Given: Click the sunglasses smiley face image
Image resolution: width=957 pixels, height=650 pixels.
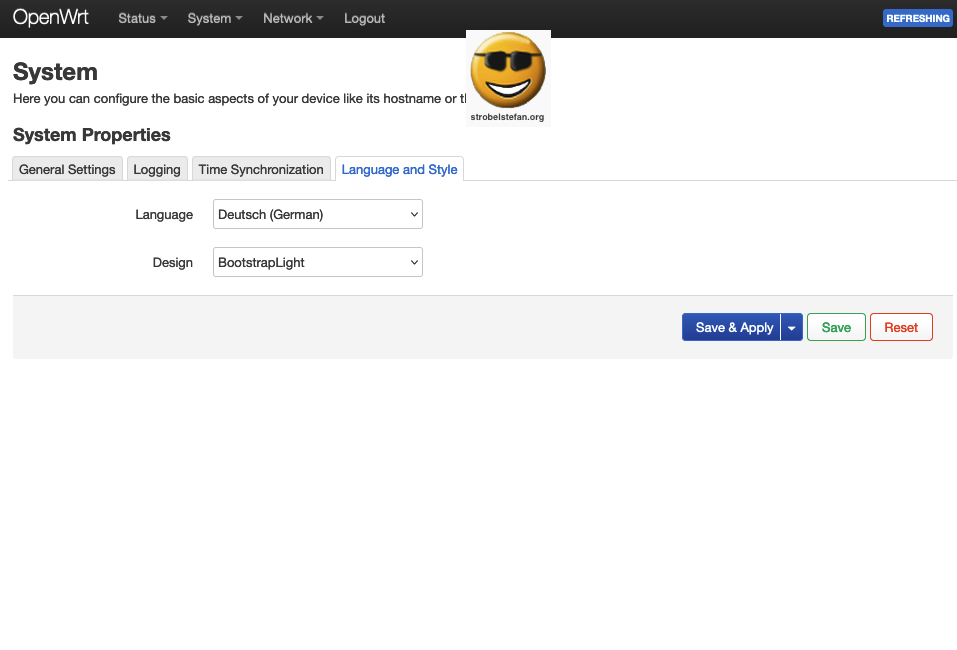Looking at the screenshot, I should (x=508, y=70).
